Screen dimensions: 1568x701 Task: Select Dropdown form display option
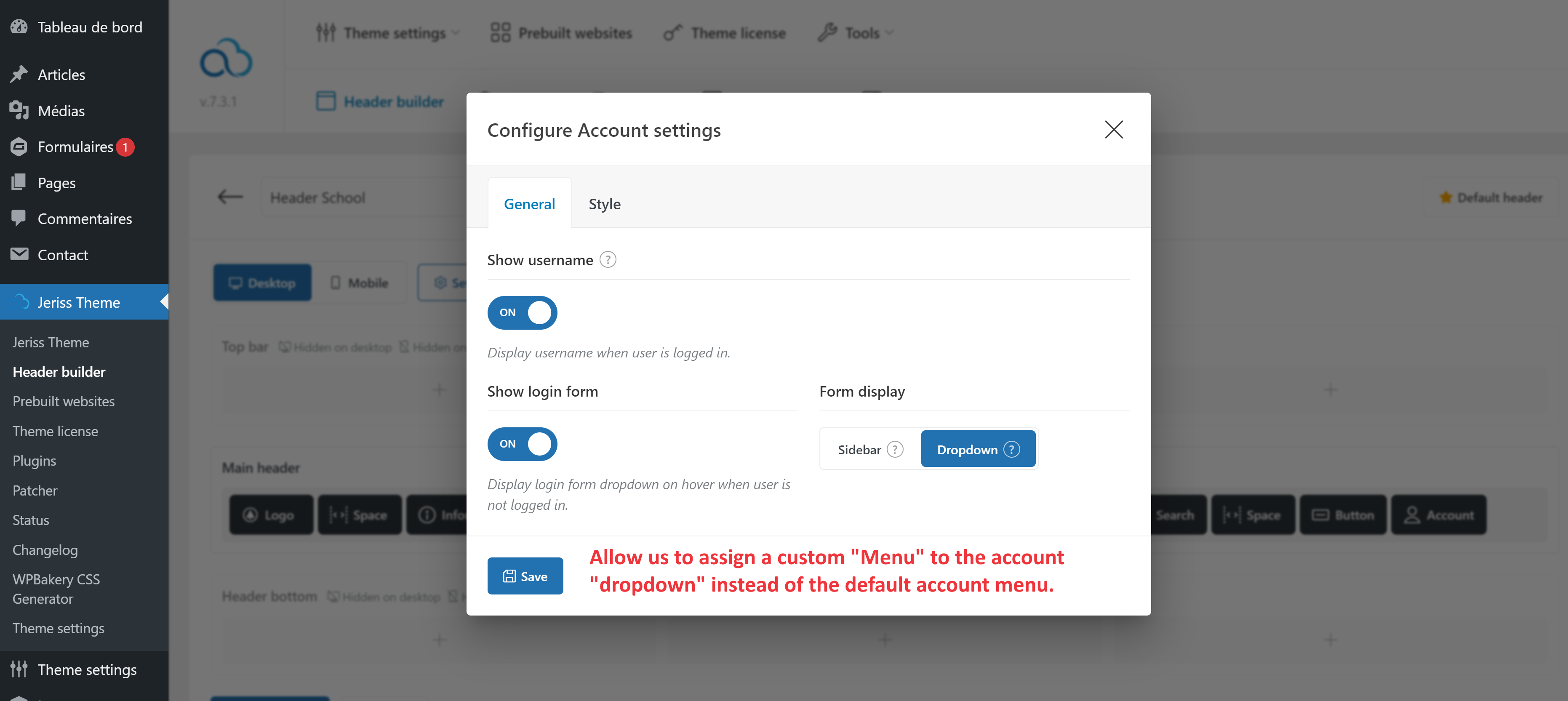pos(978,449)
